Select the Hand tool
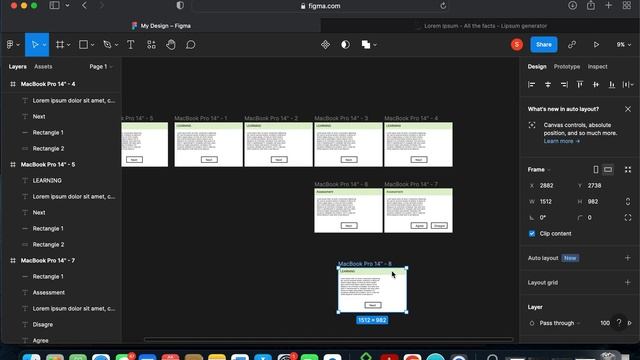 pyautogui.click(x=171, y=44)
